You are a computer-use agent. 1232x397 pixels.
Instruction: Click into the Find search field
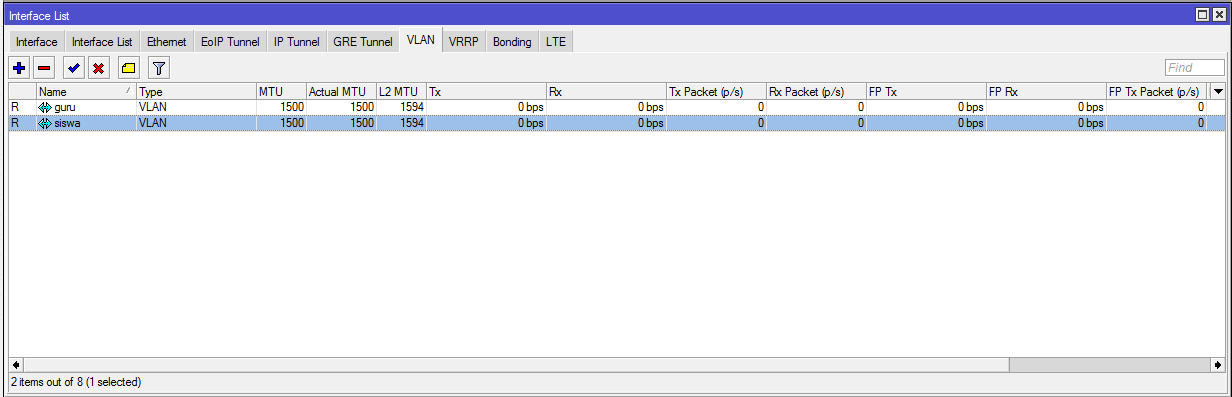(x=1195, y=68)
